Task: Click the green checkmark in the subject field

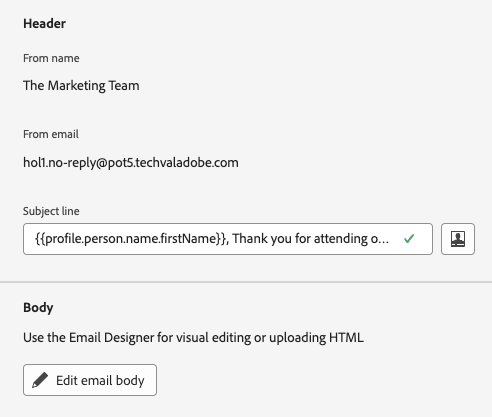Action: coord(409,239)
